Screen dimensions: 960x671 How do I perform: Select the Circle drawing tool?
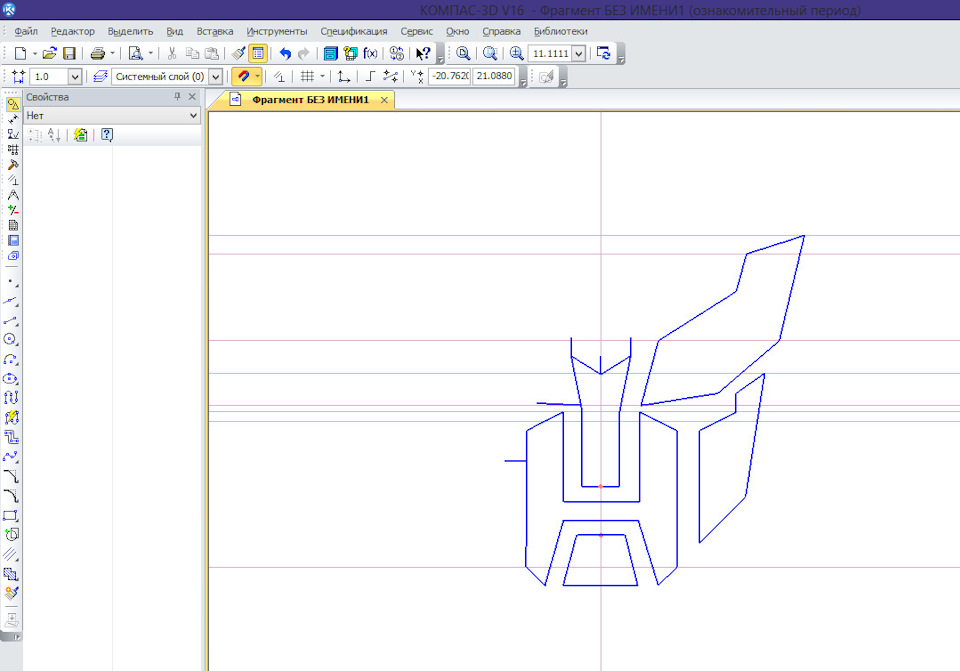[x=11, y=339]
